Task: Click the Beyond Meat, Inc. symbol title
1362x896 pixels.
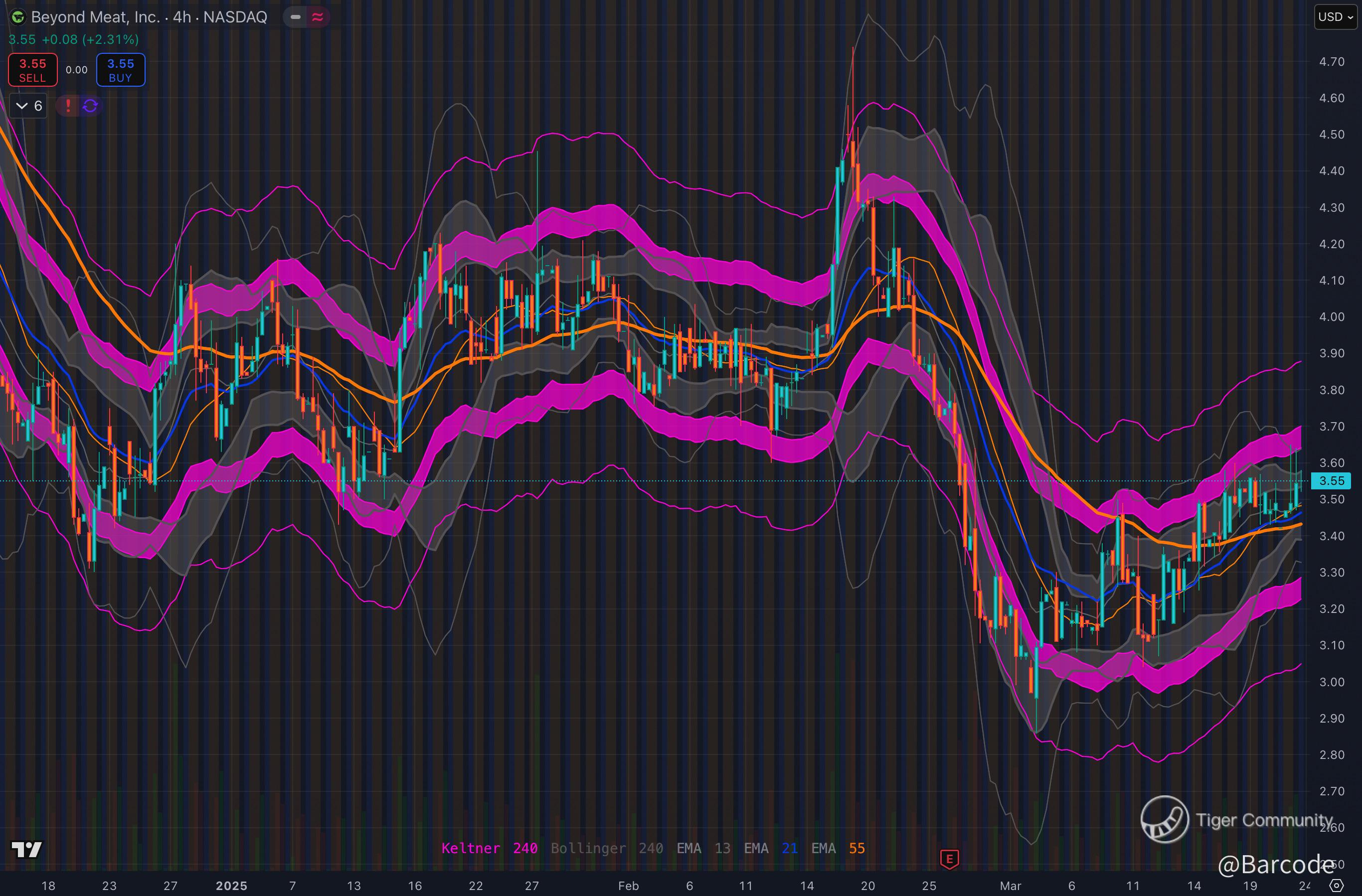Action: point(149,17)
